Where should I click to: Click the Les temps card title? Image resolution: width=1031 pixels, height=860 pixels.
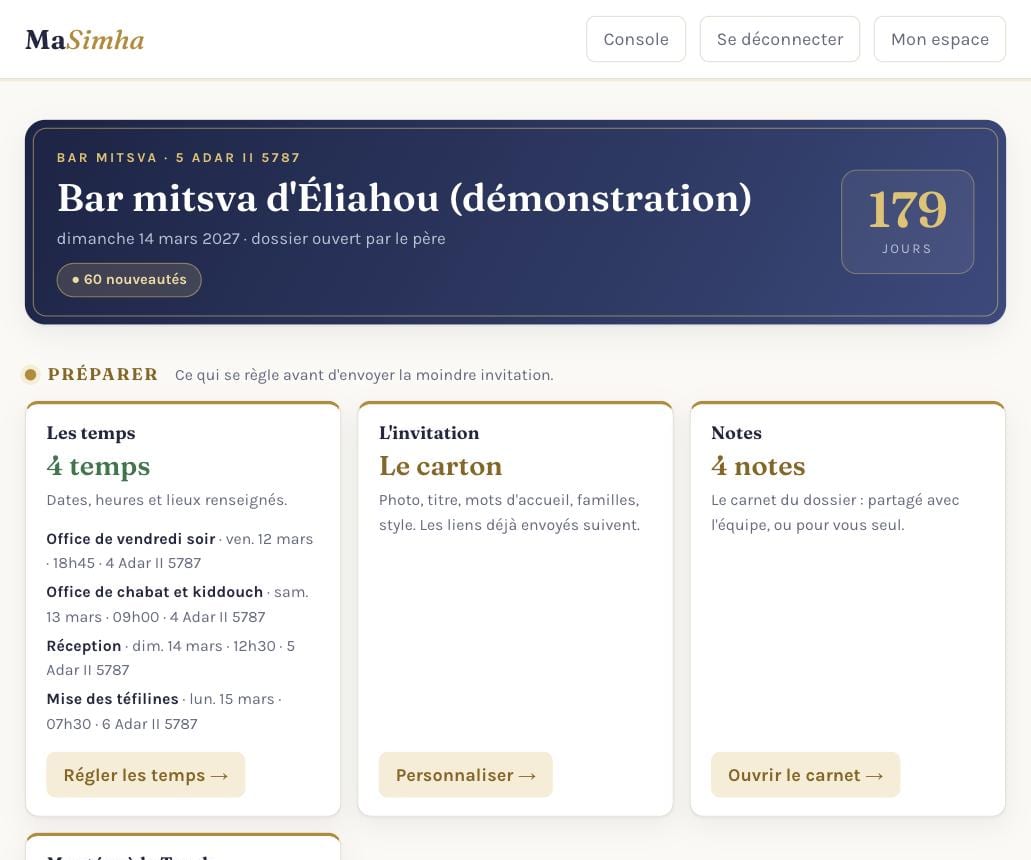coord(91,433)
